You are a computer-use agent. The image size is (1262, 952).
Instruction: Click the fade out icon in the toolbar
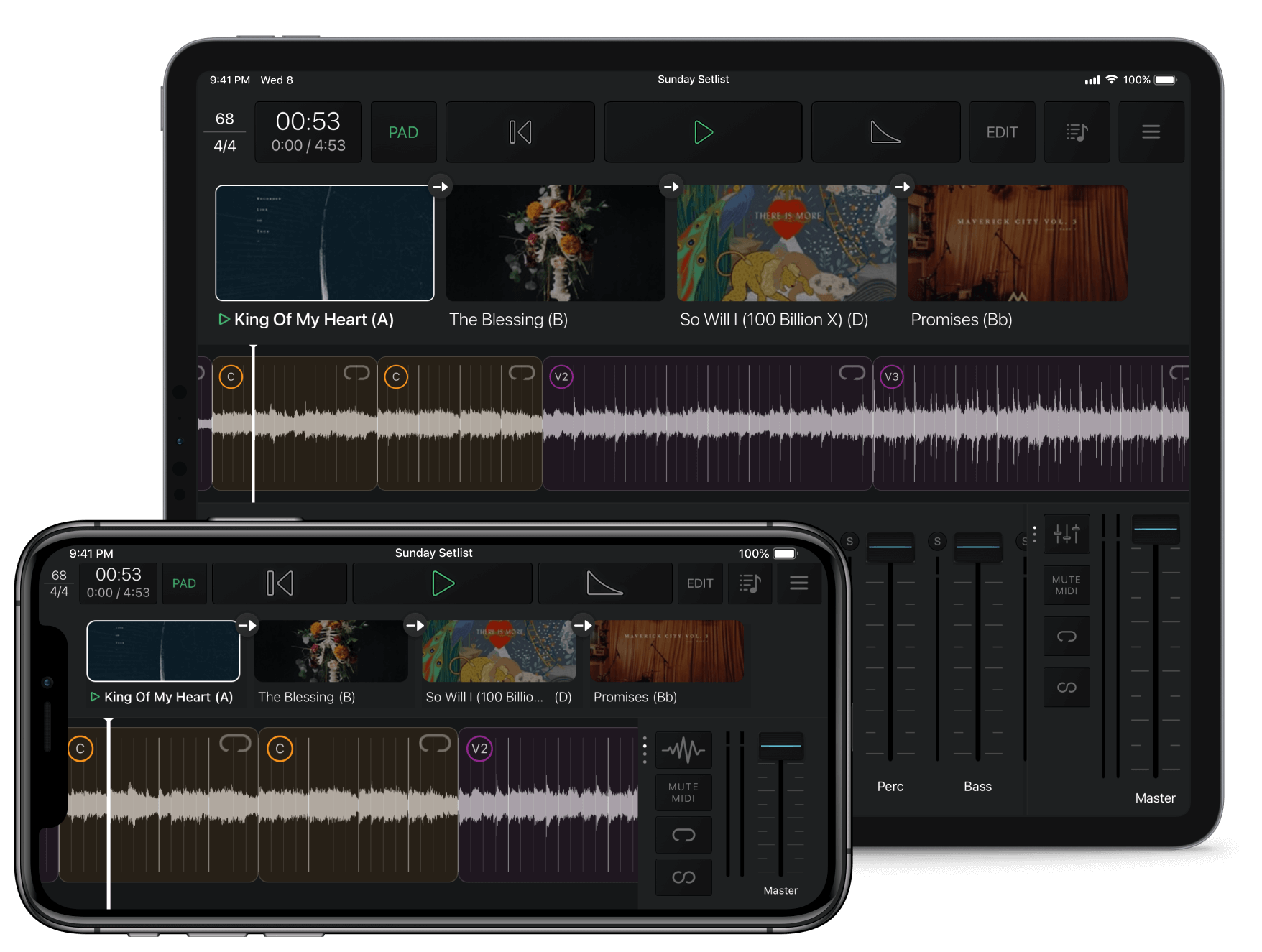tap(885, 131)
